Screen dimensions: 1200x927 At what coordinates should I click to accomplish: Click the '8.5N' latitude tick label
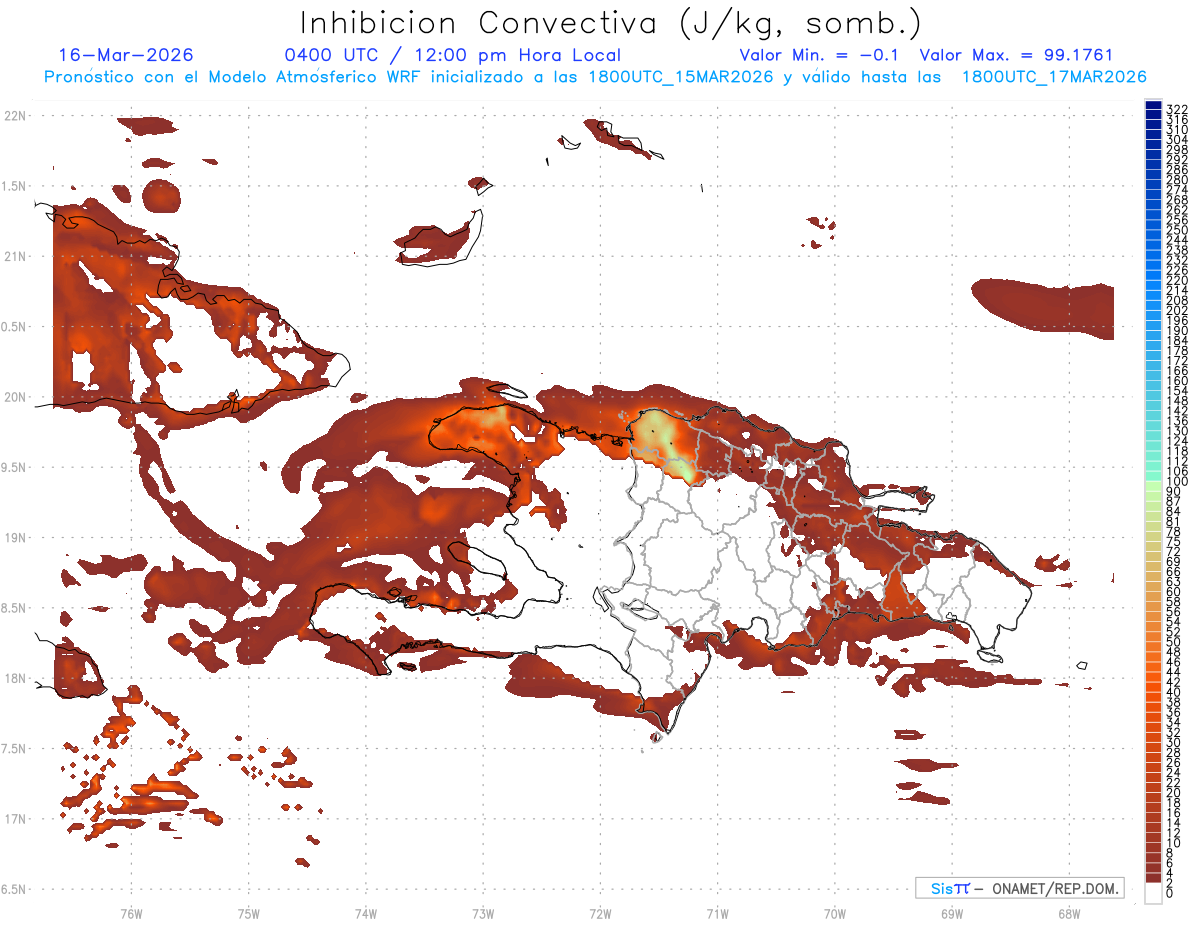coord(14,608)
